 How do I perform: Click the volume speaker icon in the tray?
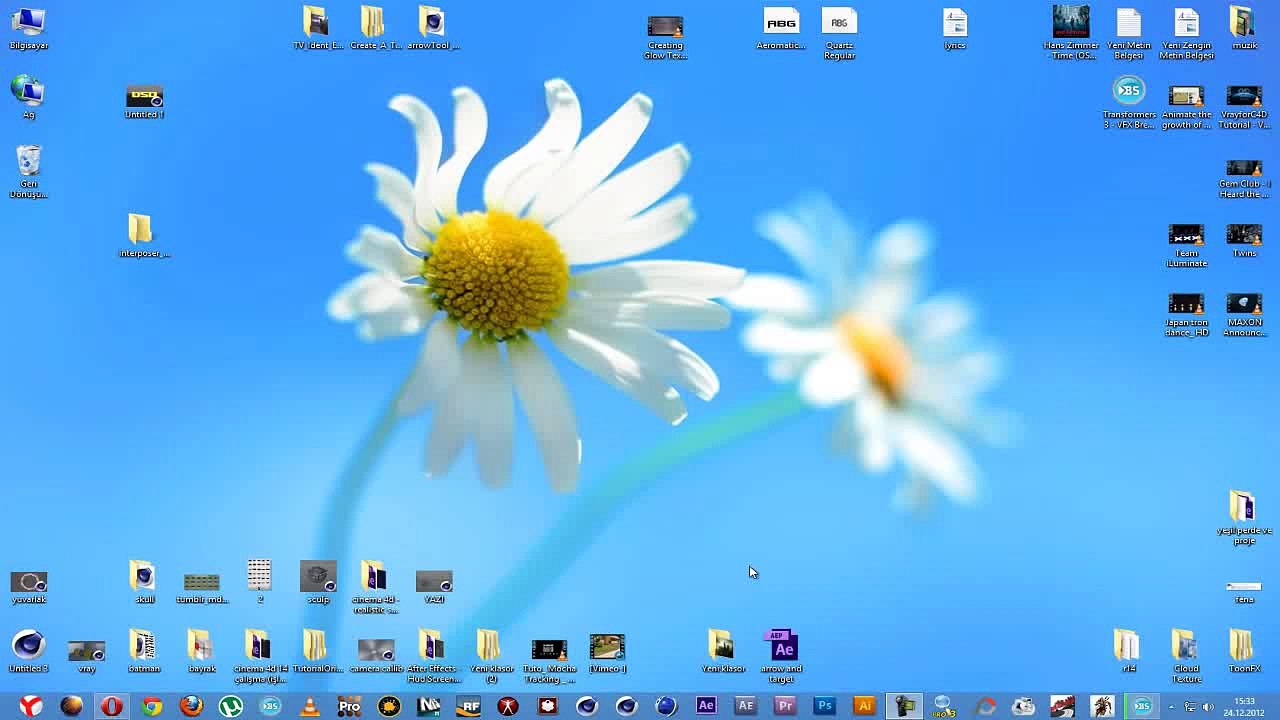[1208, 707]
